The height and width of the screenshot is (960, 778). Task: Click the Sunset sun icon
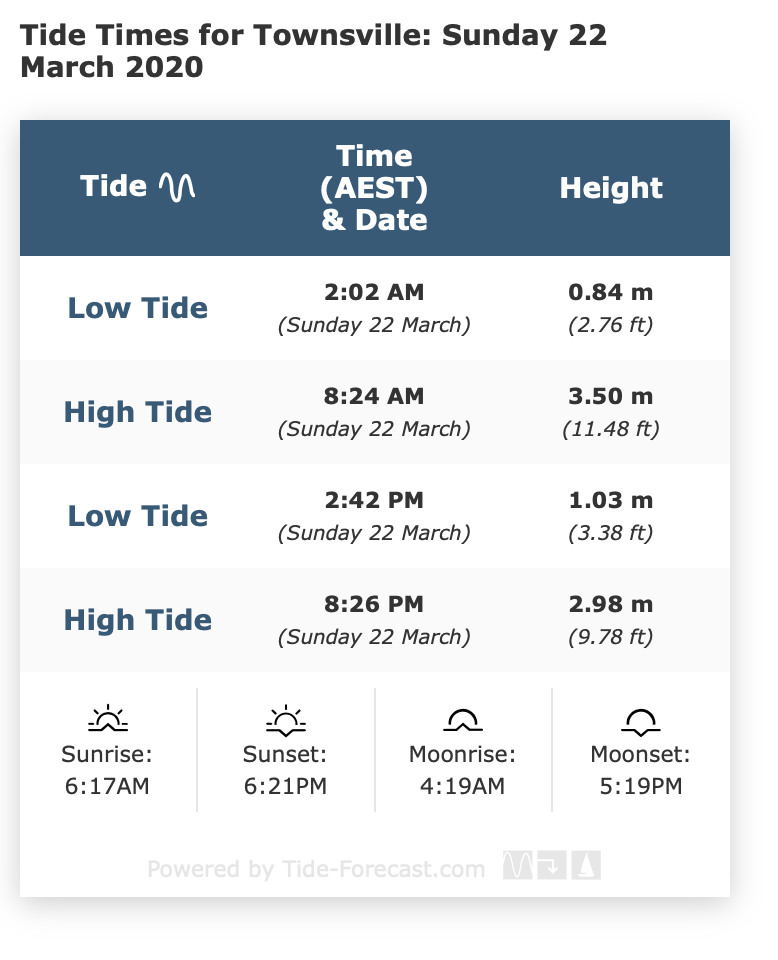285,718
